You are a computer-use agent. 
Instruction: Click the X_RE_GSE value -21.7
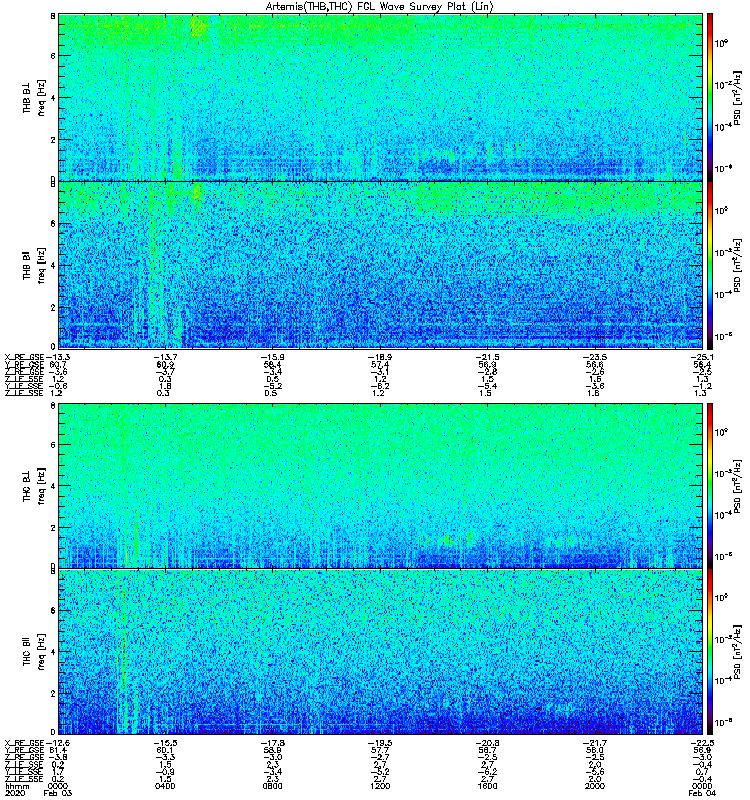click(595, 743)
